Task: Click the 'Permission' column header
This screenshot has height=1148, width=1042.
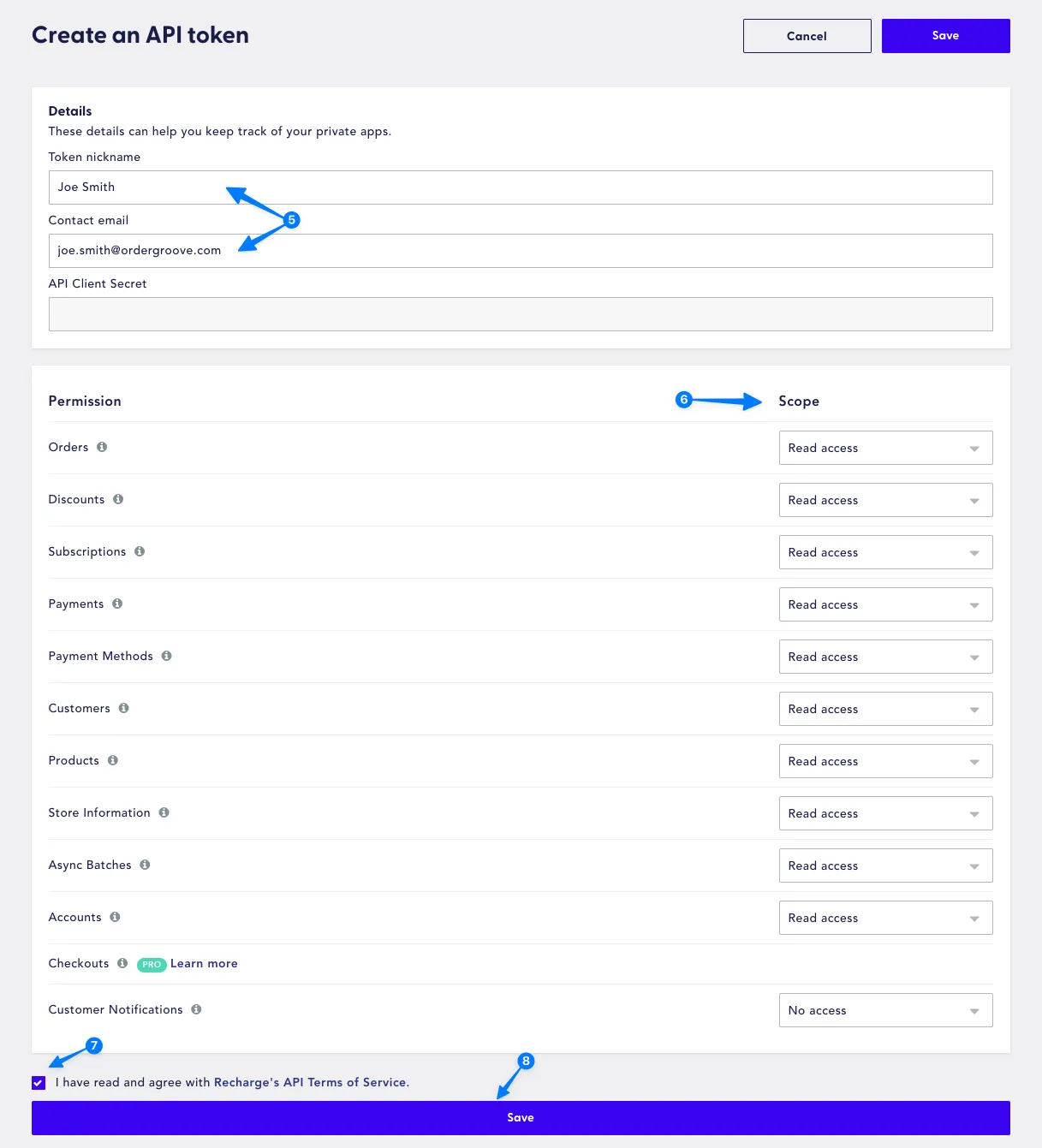Action: click(85, 401)
